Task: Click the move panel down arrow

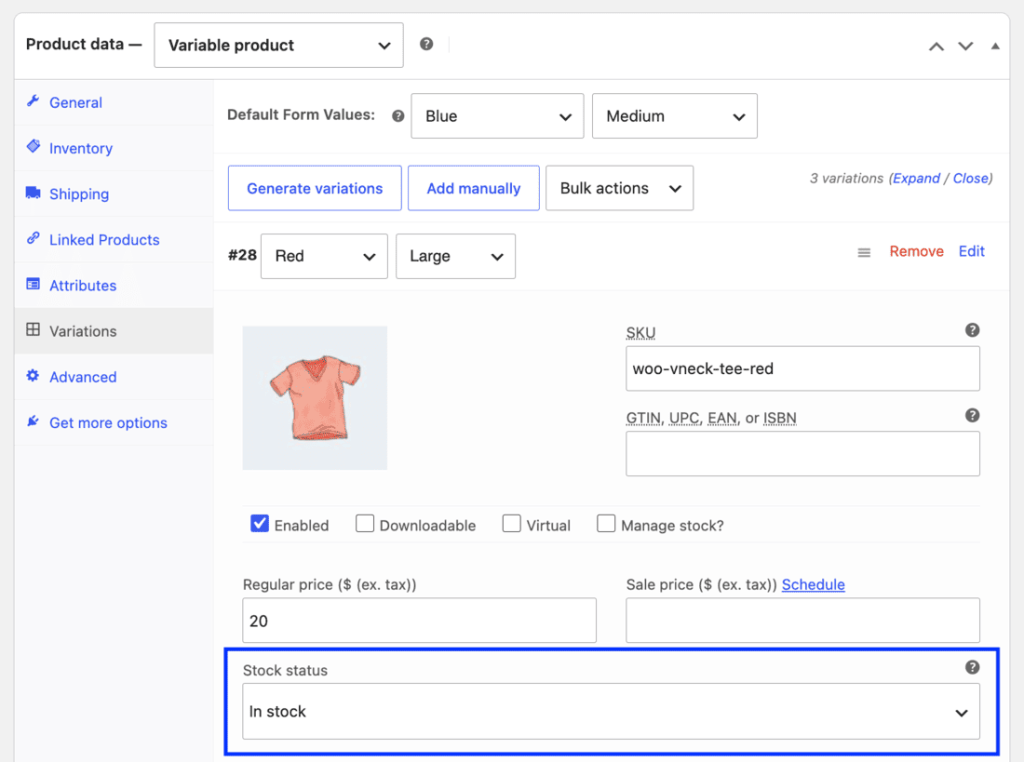Action: [x=965, y=46]
